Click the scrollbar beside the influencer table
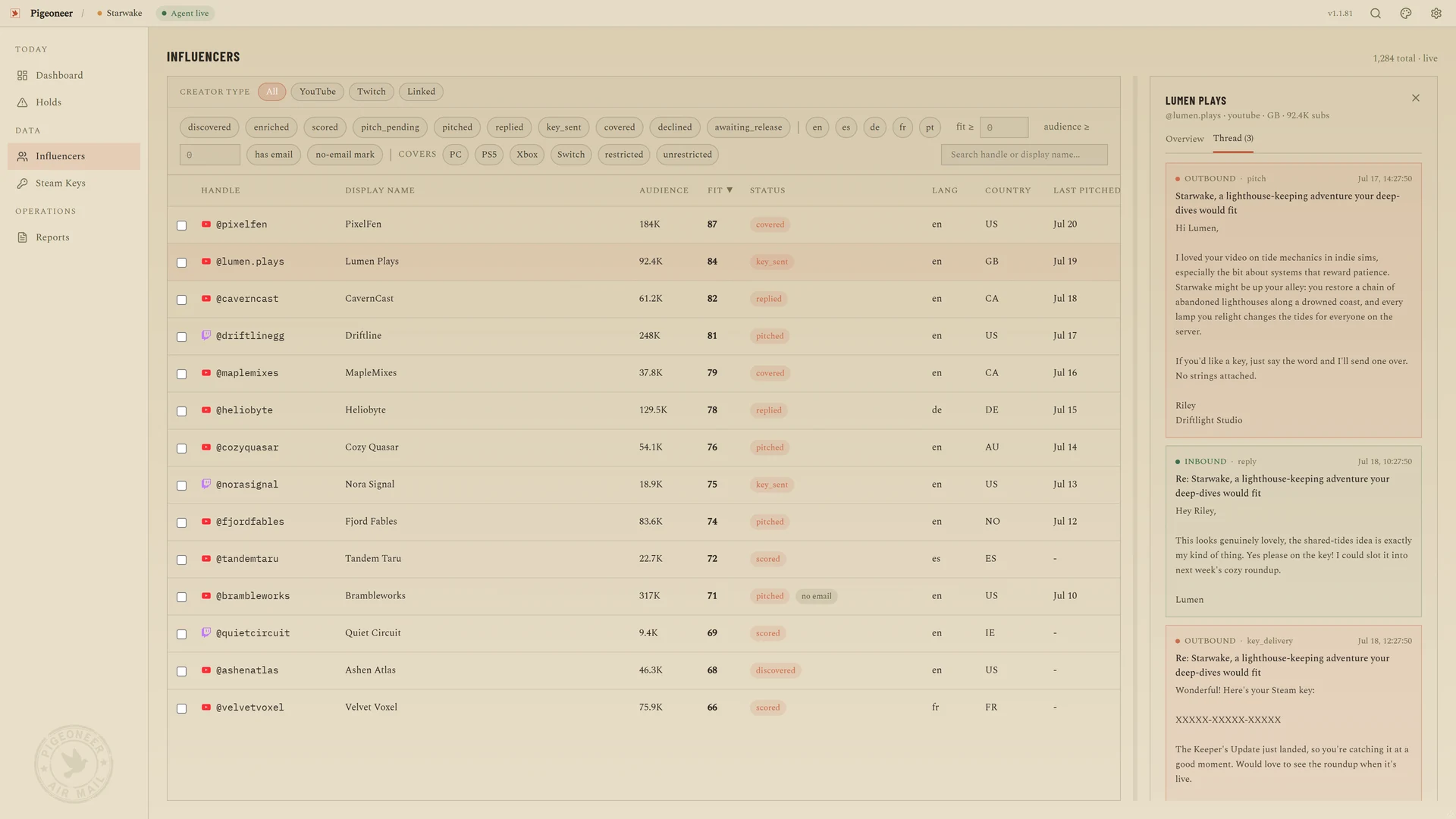1456x819 pixels. (x=1135, y=438)
